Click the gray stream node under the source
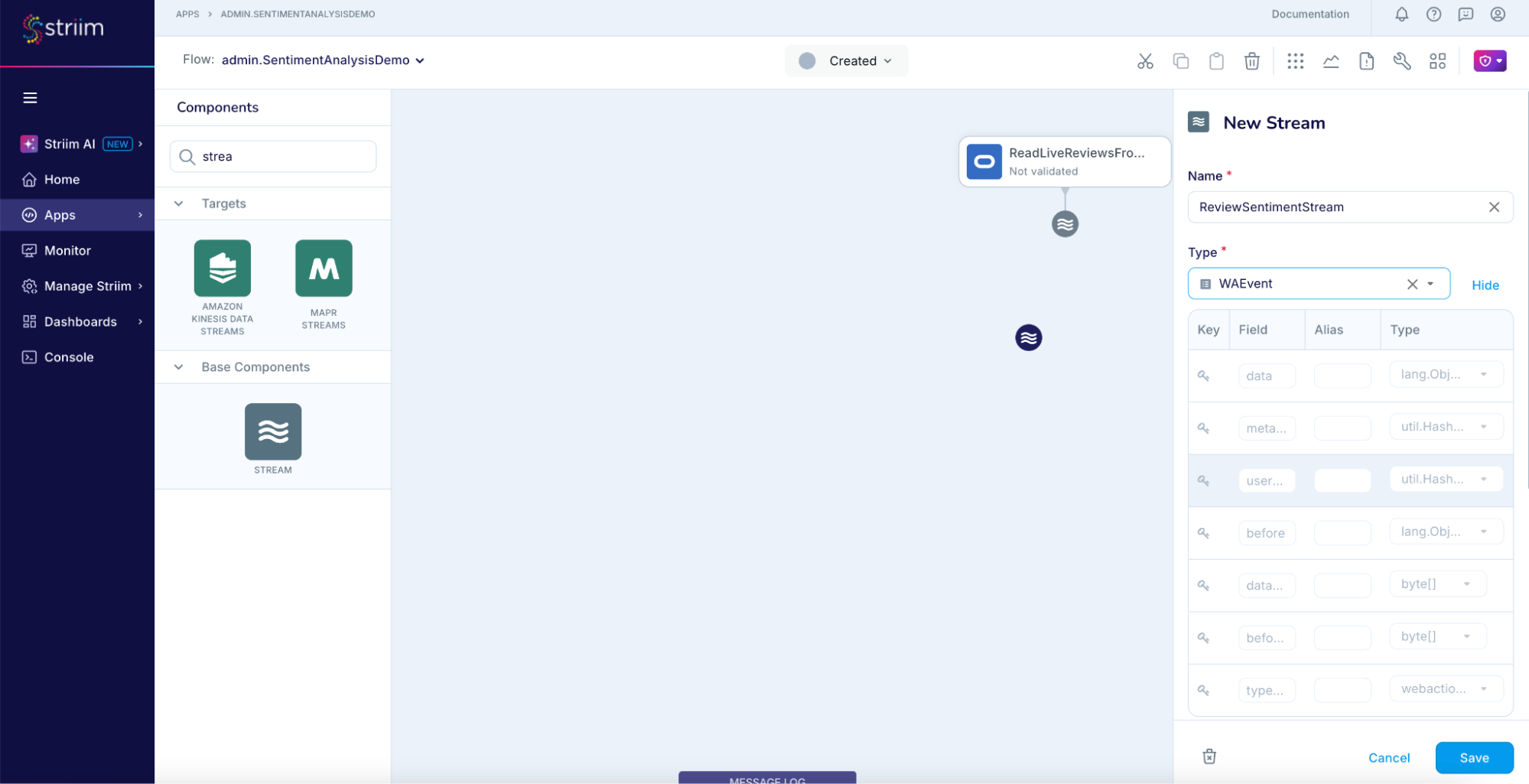 pos(1065,224)
